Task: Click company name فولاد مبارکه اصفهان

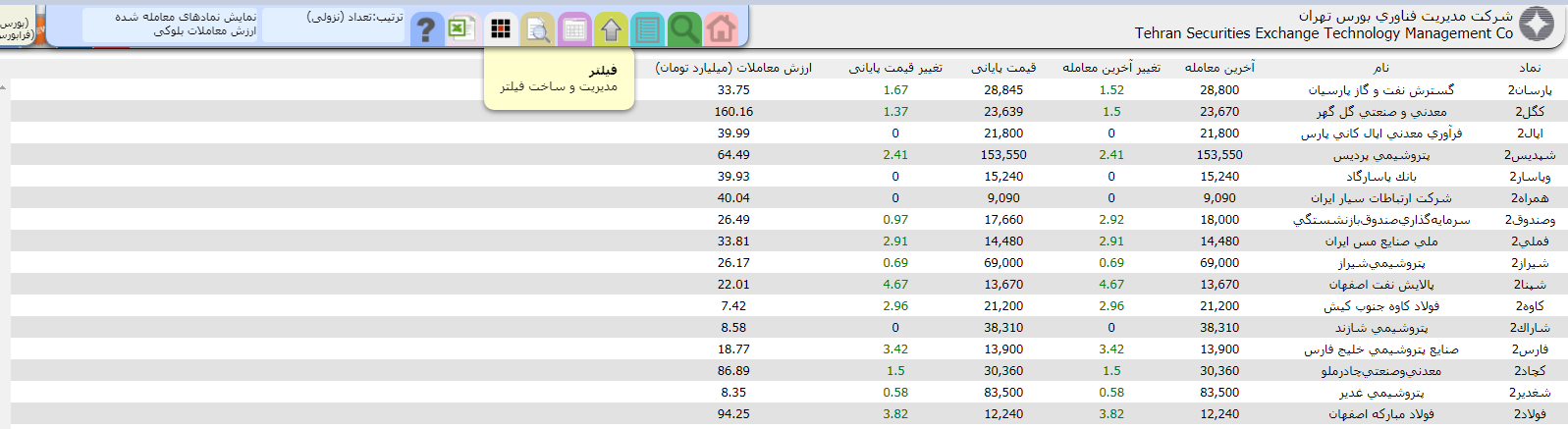Action: point(1381,413)
